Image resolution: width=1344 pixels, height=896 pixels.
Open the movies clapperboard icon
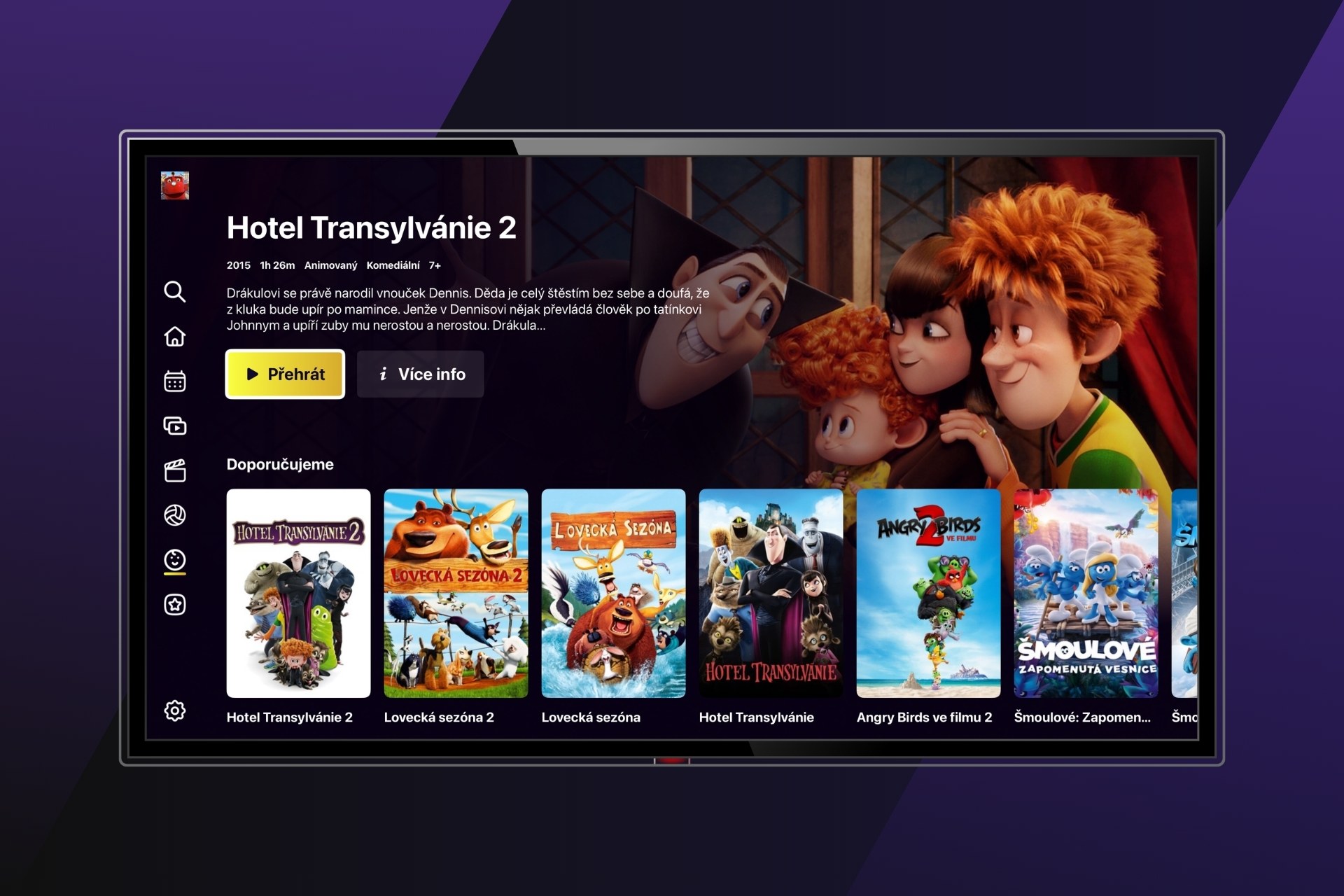coord(174,470)
